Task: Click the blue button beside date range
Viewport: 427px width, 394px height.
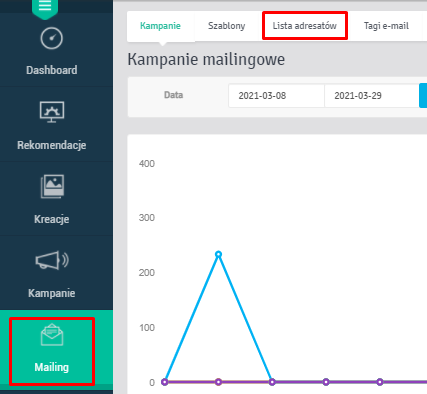Action: [x=423, y=96]
